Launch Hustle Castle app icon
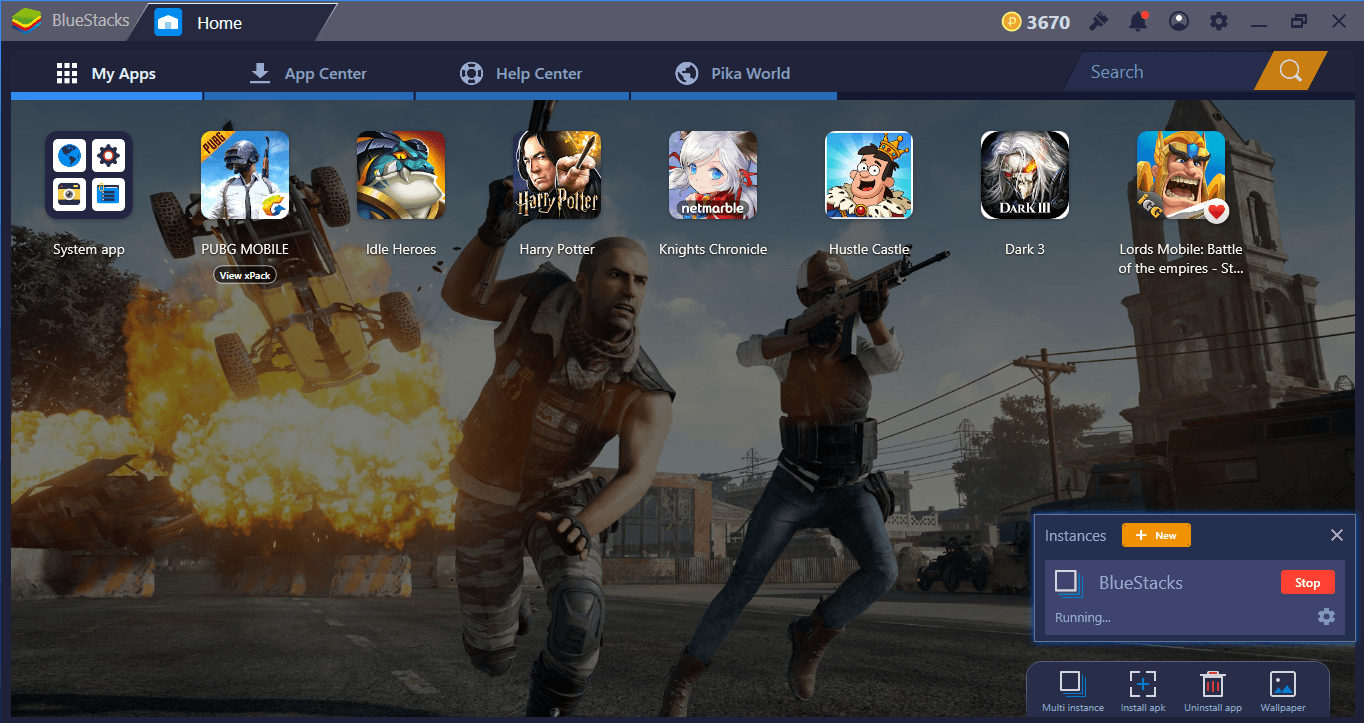Image resolution: width=1364 pixels, height=723 pixels. [869, 175]
